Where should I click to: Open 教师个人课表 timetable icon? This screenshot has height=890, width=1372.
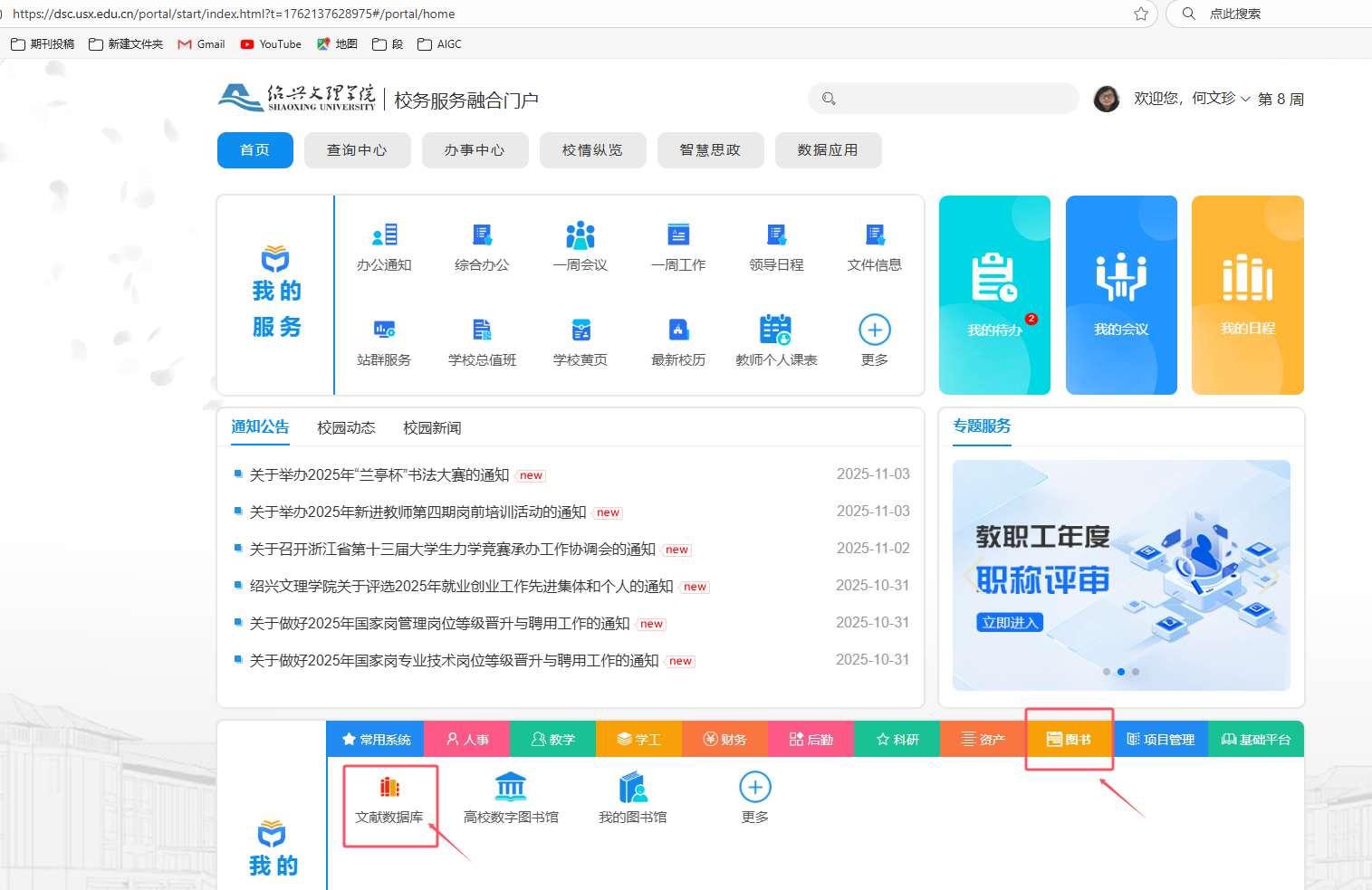[776, 331]
